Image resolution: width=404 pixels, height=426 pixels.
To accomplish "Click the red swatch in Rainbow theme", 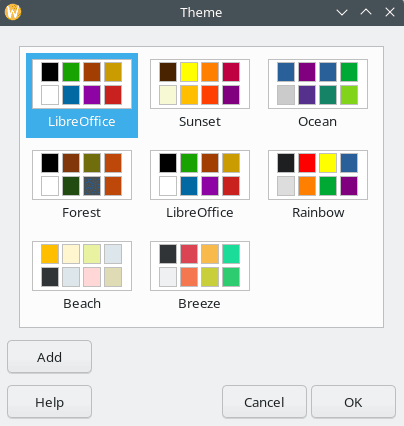I will point(307,163).
